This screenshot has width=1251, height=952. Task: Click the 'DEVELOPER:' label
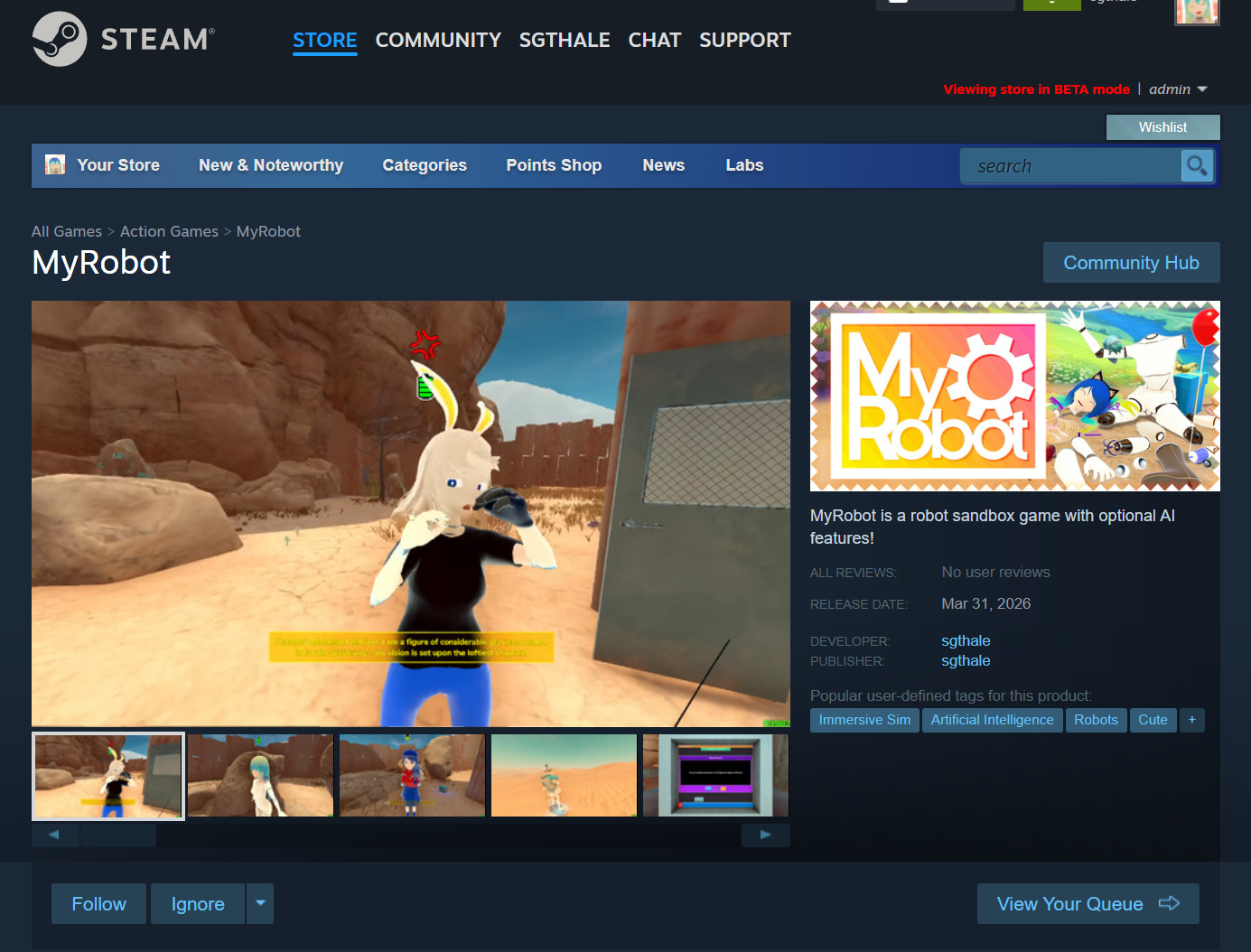pos(850,642)
